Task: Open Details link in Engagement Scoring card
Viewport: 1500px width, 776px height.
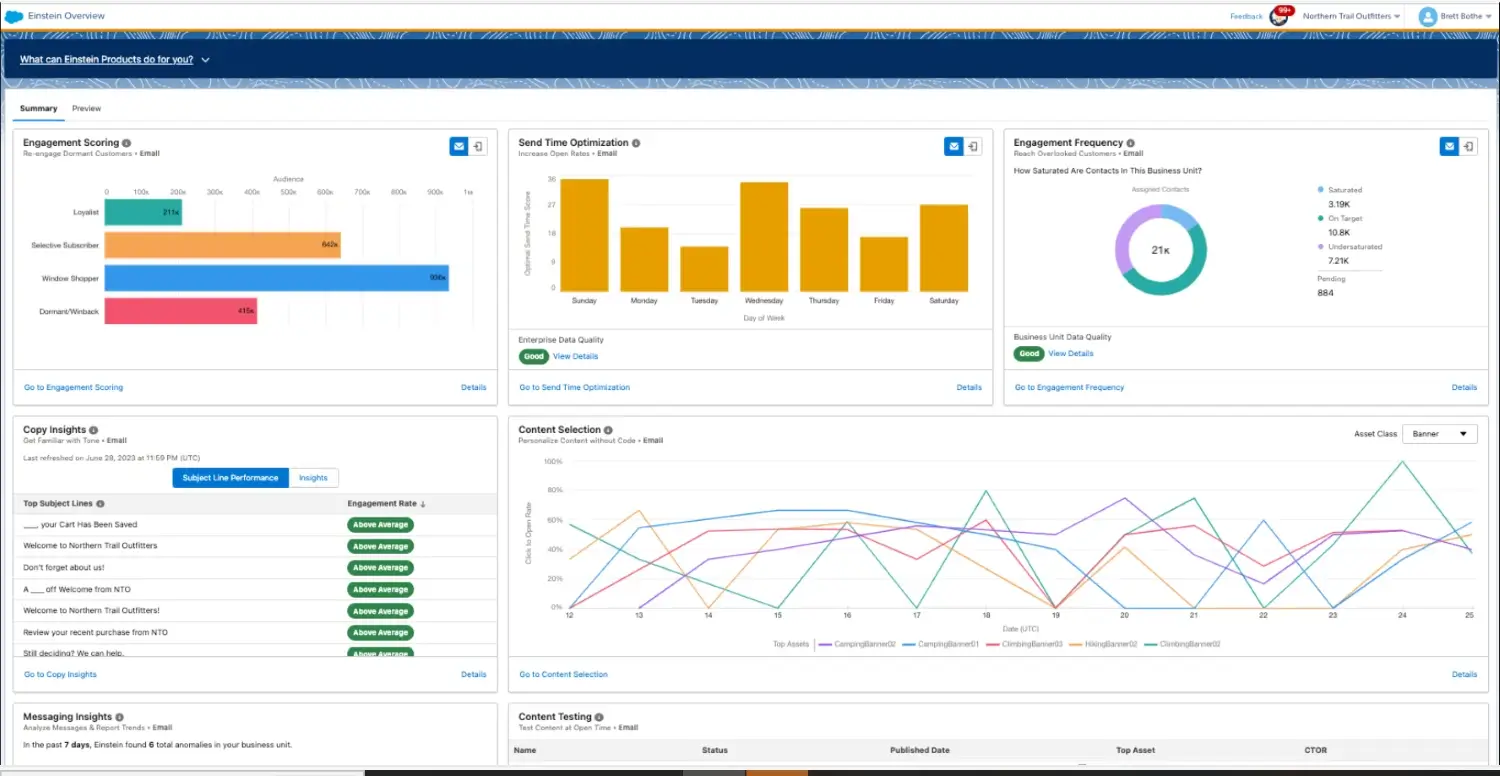Action: click(x=474, y=387)
